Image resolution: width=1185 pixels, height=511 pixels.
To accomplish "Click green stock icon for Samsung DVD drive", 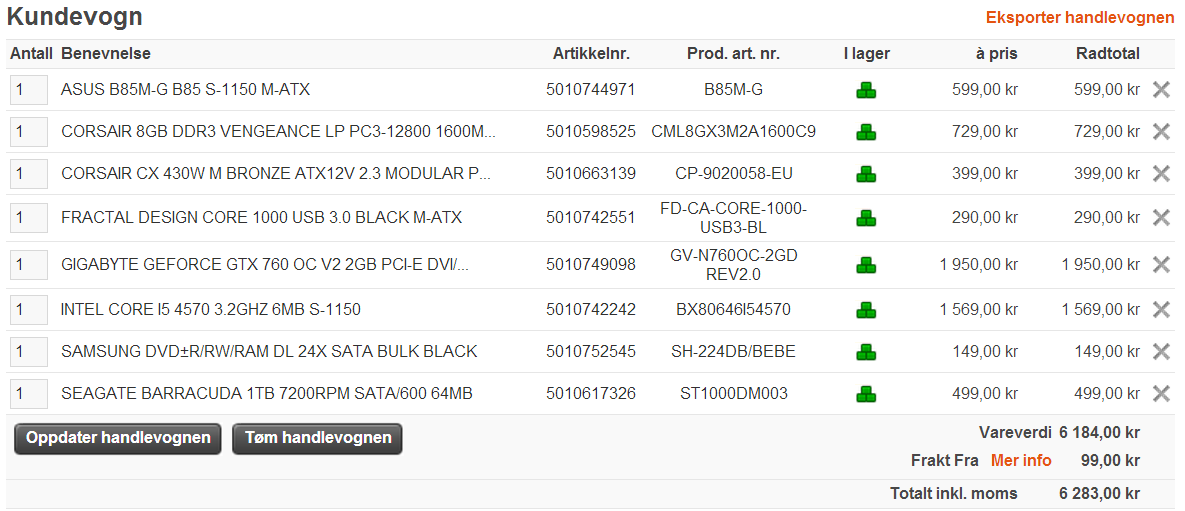I will [x=866, y=352].
